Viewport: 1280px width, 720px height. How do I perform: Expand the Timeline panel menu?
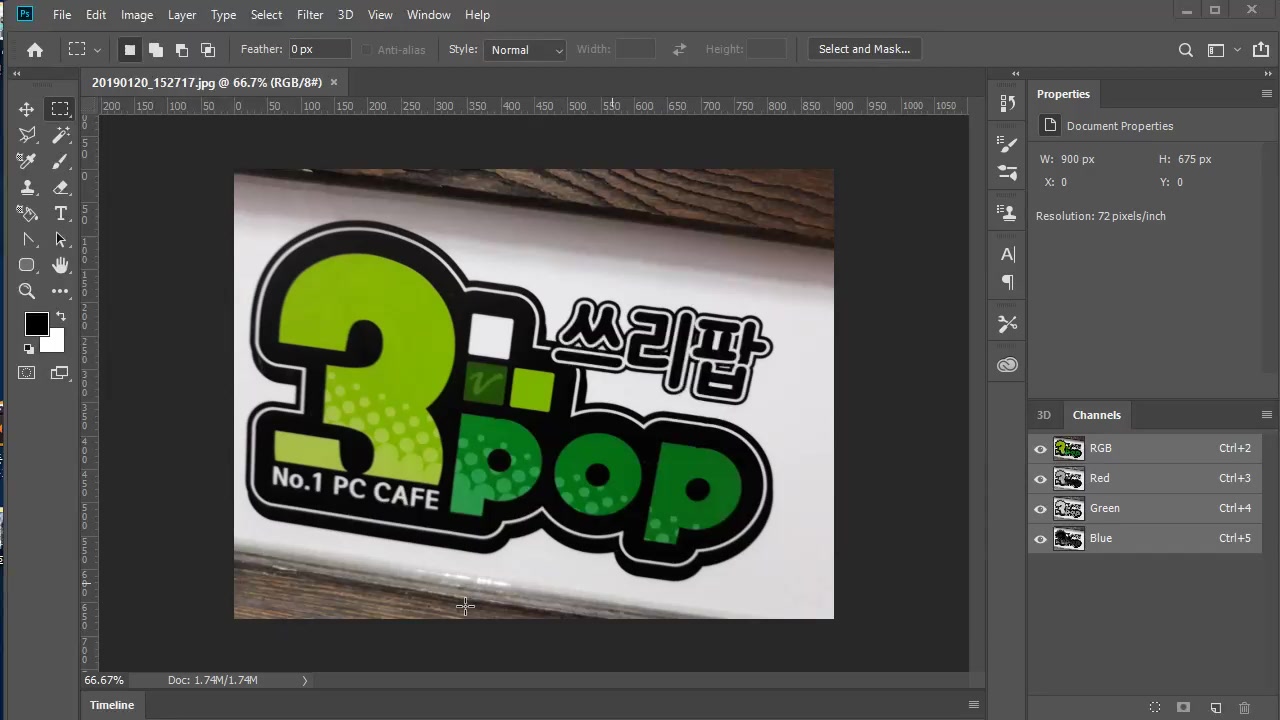coord(973,705)
